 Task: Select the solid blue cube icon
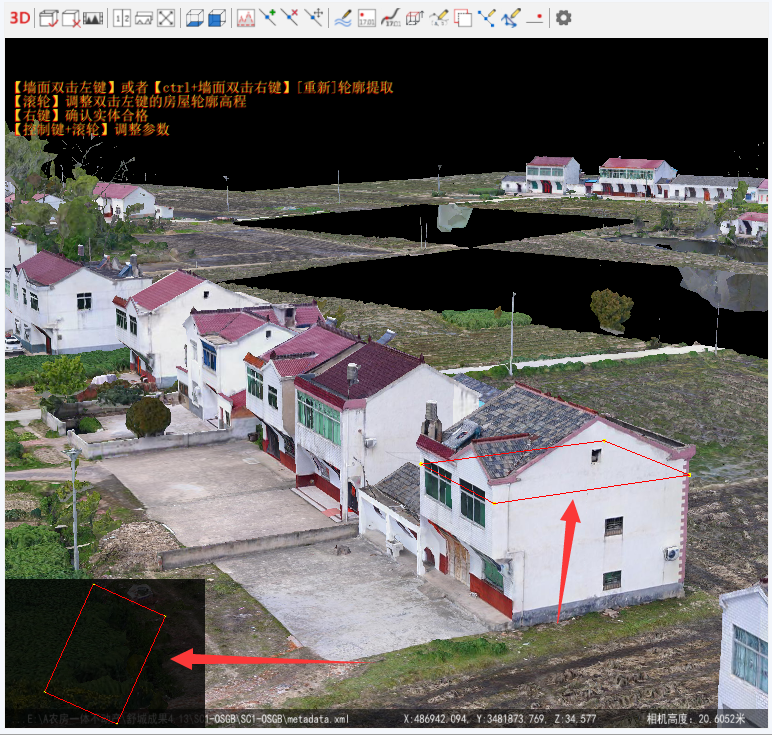pos(216,17)
